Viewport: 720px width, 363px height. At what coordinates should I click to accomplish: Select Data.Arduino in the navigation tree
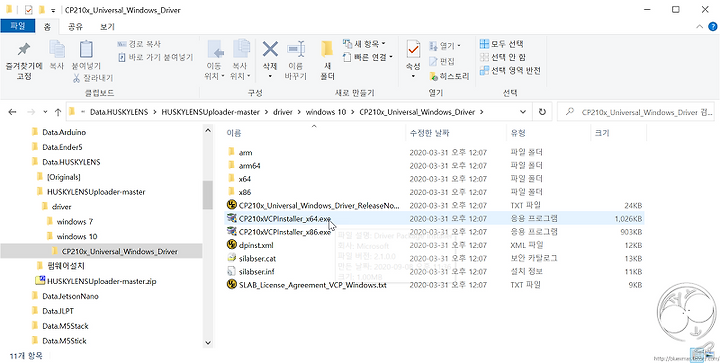pyautogui.click(x=64, y=132)
